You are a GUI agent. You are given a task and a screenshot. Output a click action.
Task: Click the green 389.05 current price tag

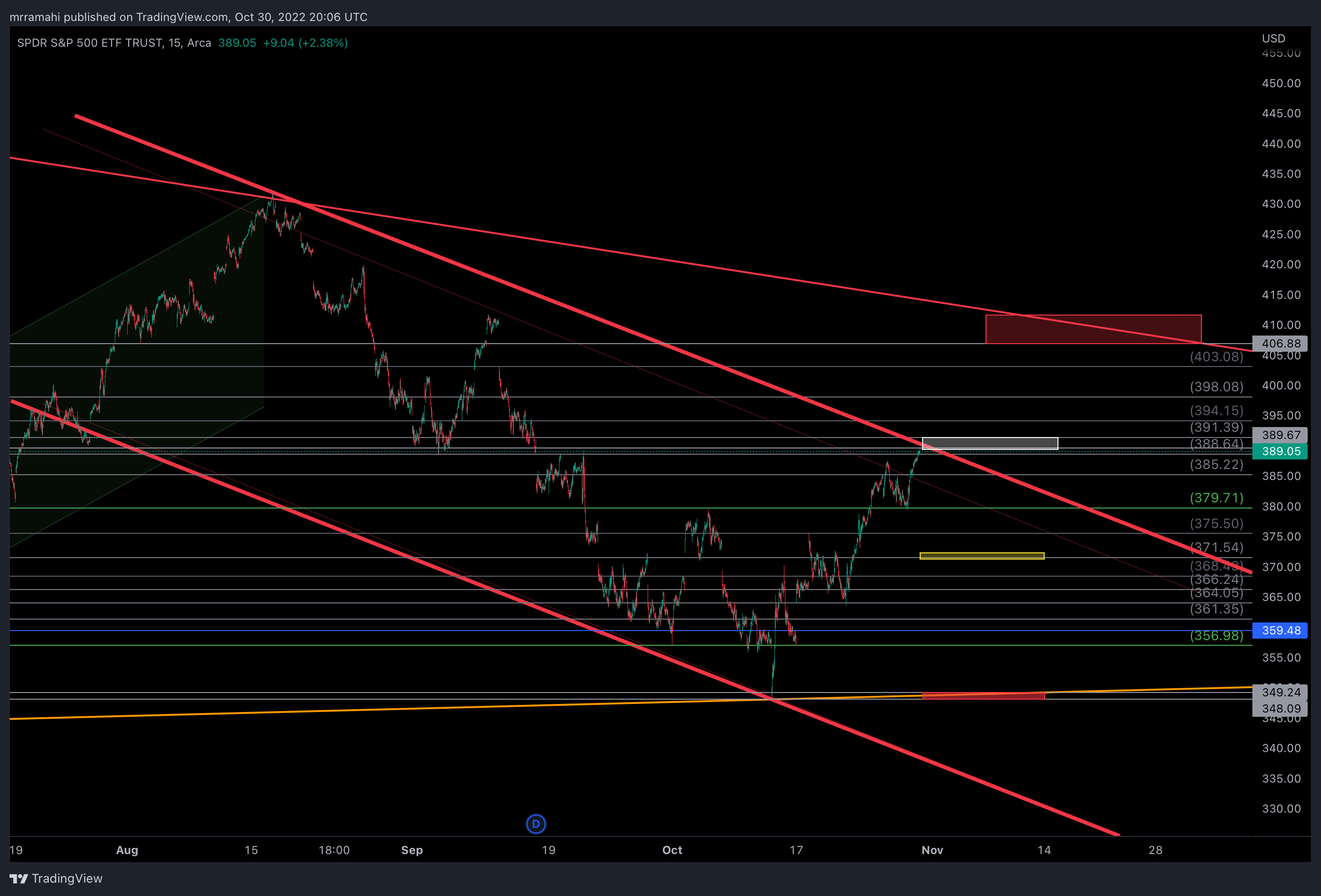tap(1280, 451)
